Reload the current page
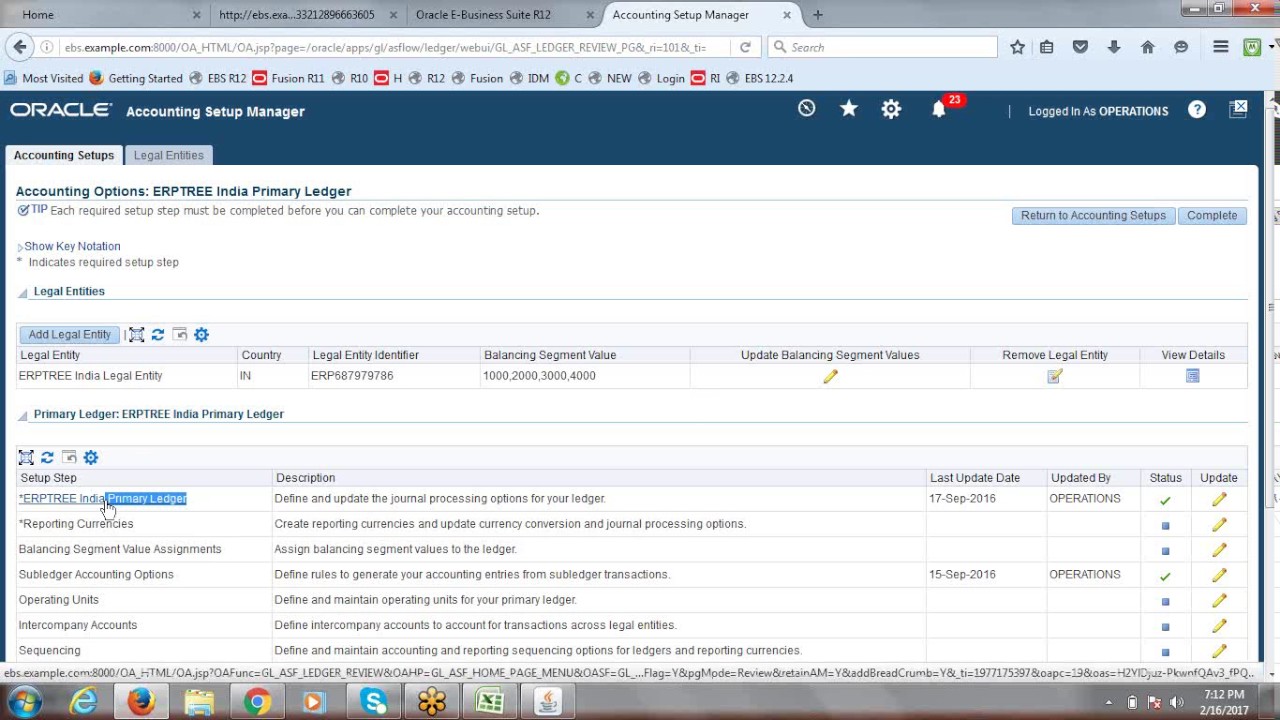The height and width of the screenshot is (720, 1280). (x=745, y=47)
